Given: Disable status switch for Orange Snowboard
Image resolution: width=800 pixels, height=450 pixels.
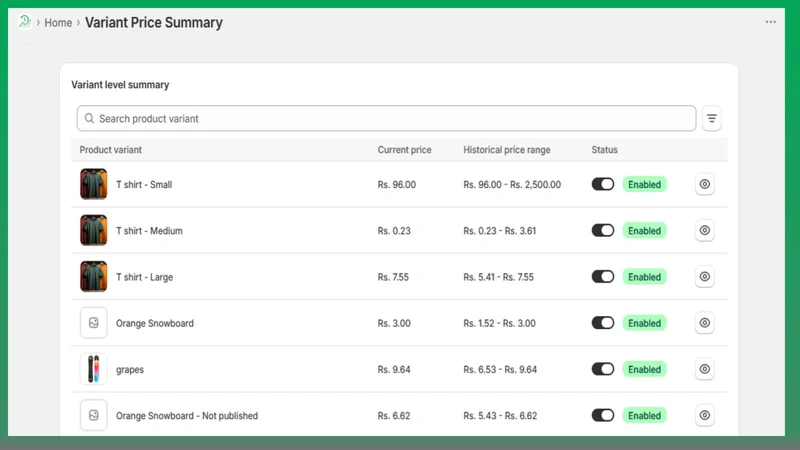Looking at the screenshot, I should tap(603, 323).
